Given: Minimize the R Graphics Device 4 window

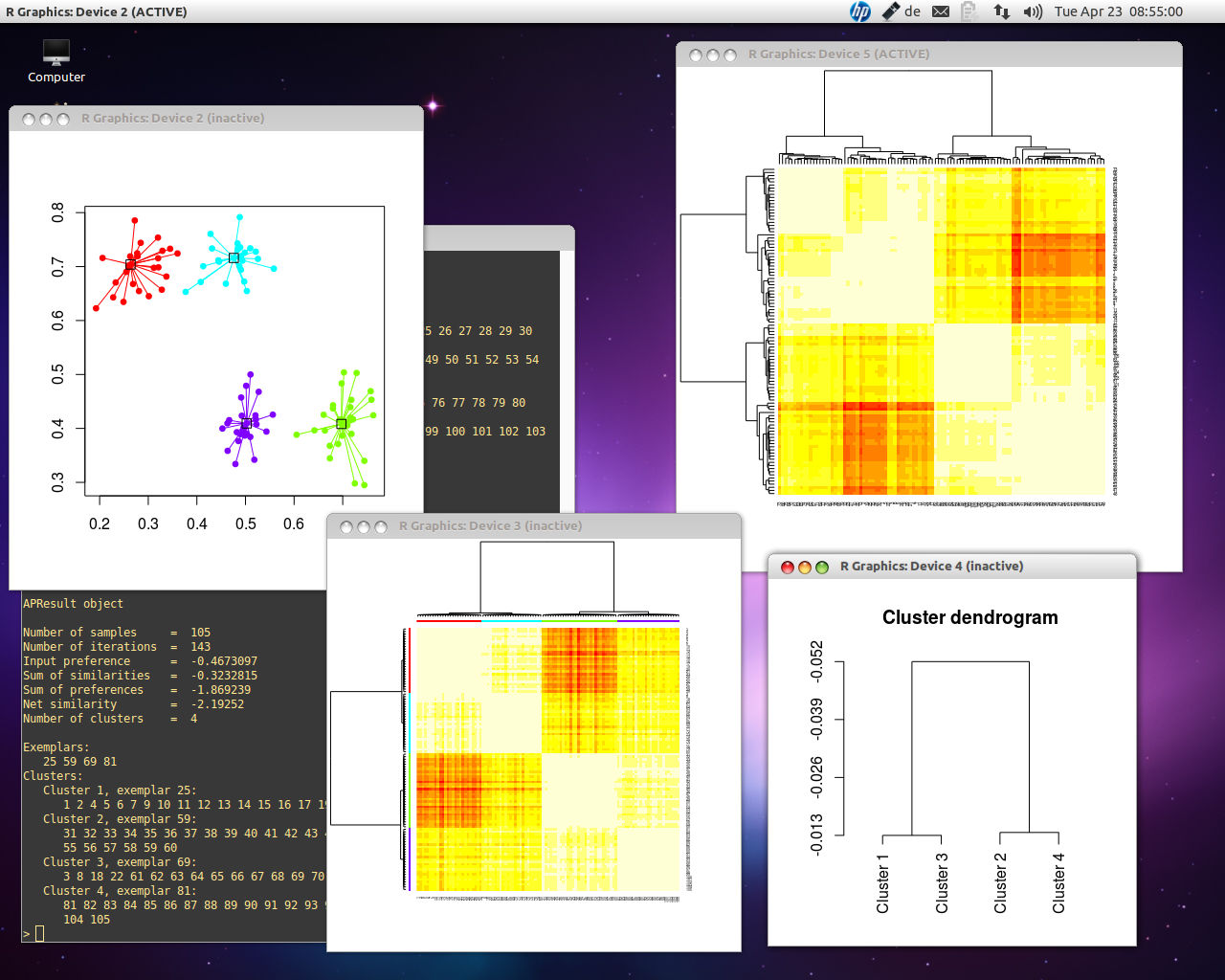Looking at the screenshot, I should pos(805,567).
